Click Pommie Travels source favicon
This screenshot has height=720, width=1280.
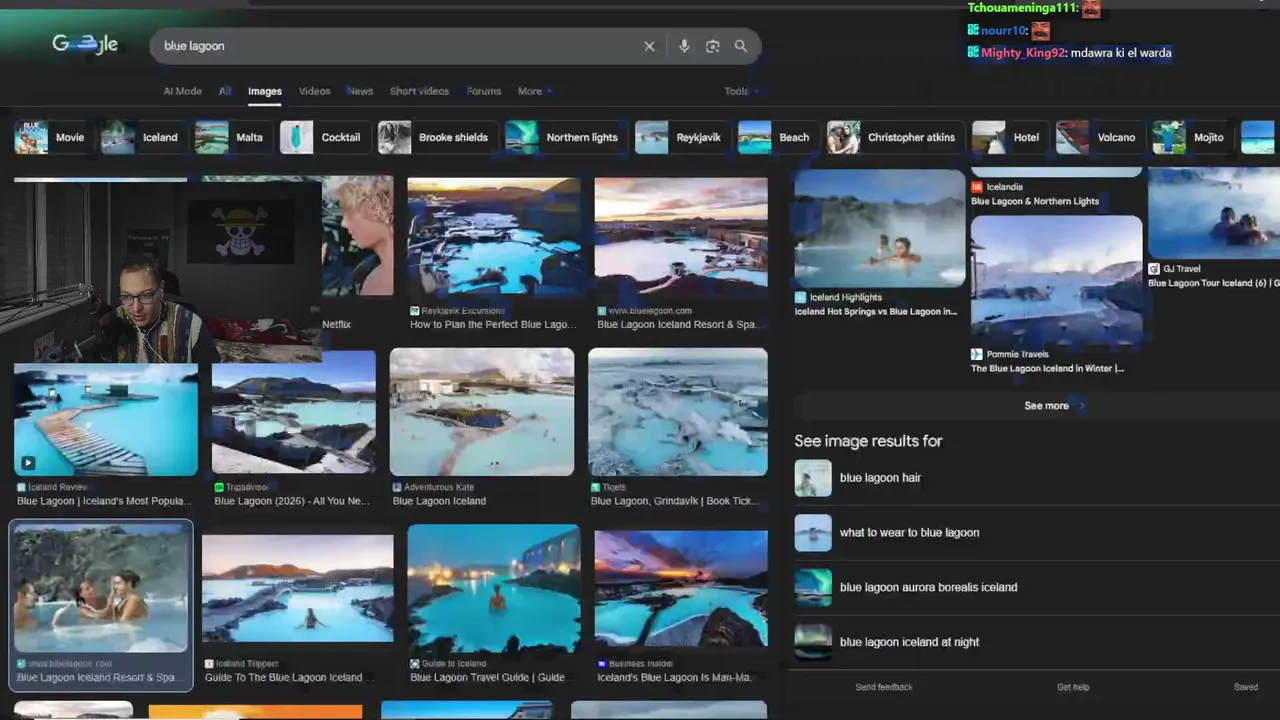pyautogui.click(x=977, y=354)
